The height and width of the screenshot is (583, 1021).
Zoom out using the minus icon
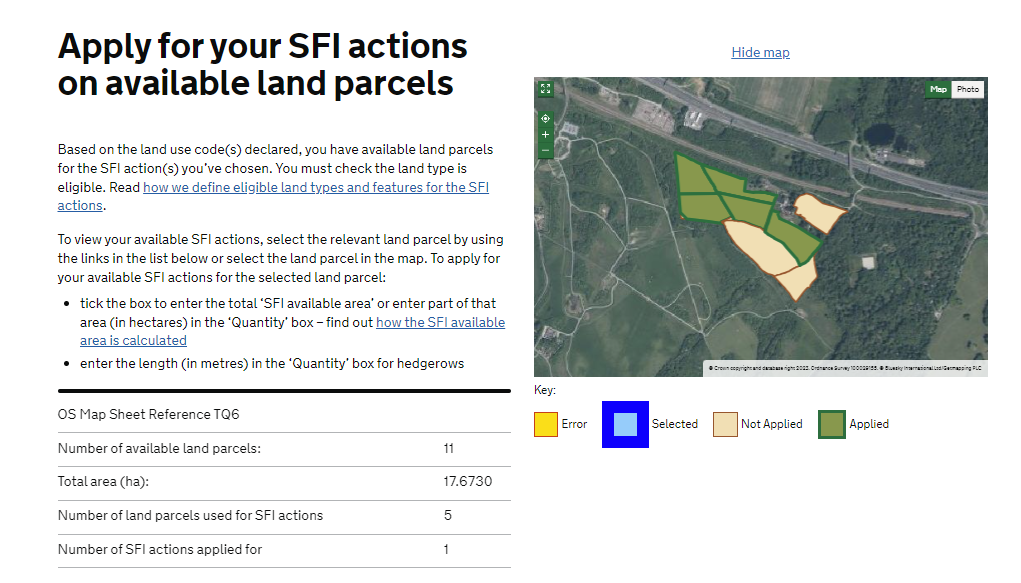click(545, 150)
